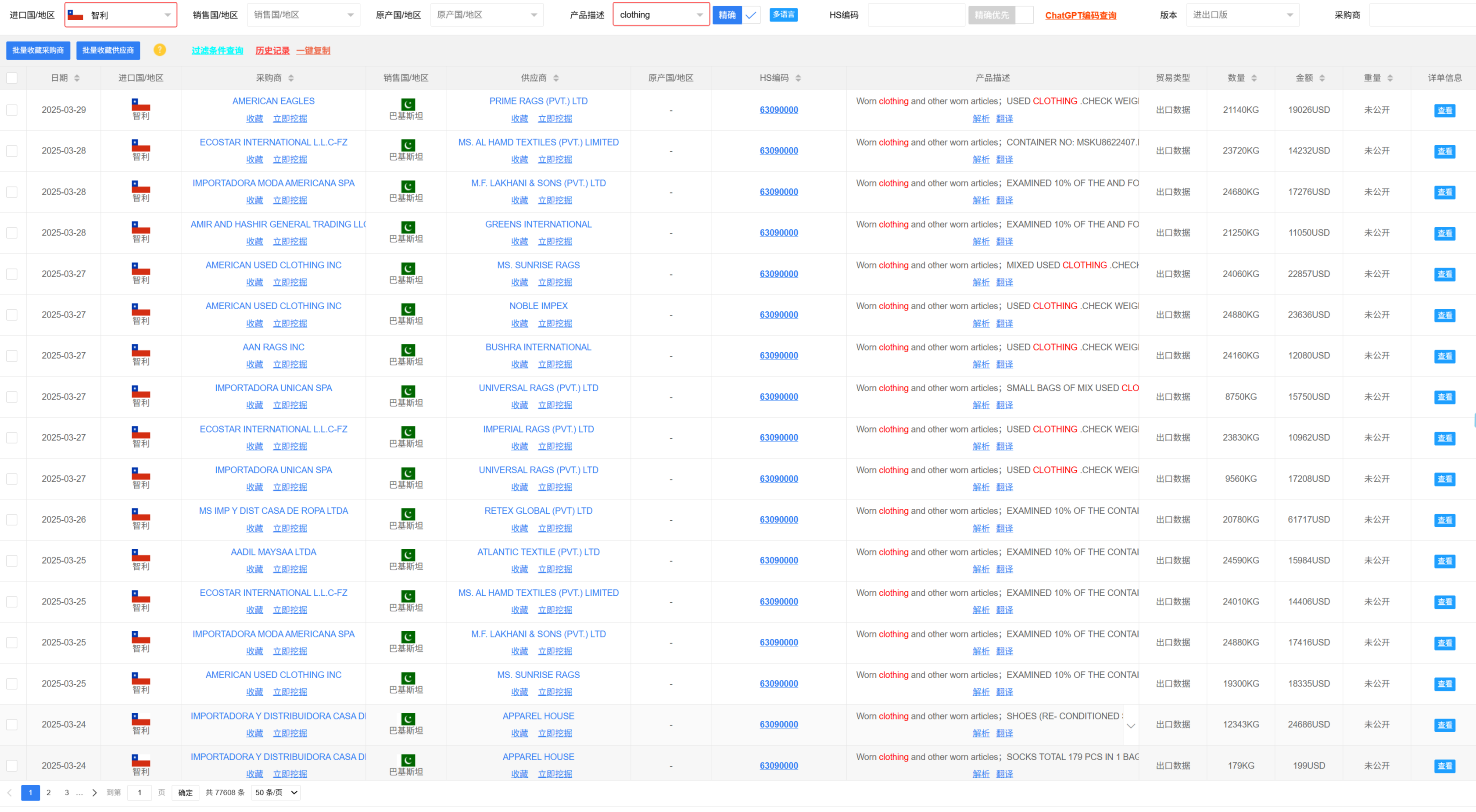This screenshot has height=812, width=1476.
Task: Click the 多语言 multilingual button
Action: point(783,14)
